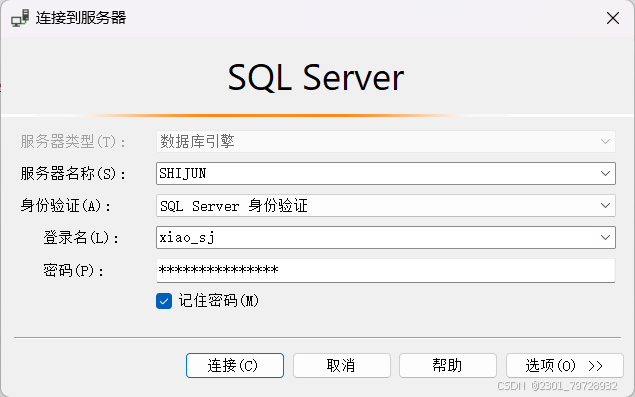
Task: Click the 服务器名称(S) label
Action: tap(73, 174)
